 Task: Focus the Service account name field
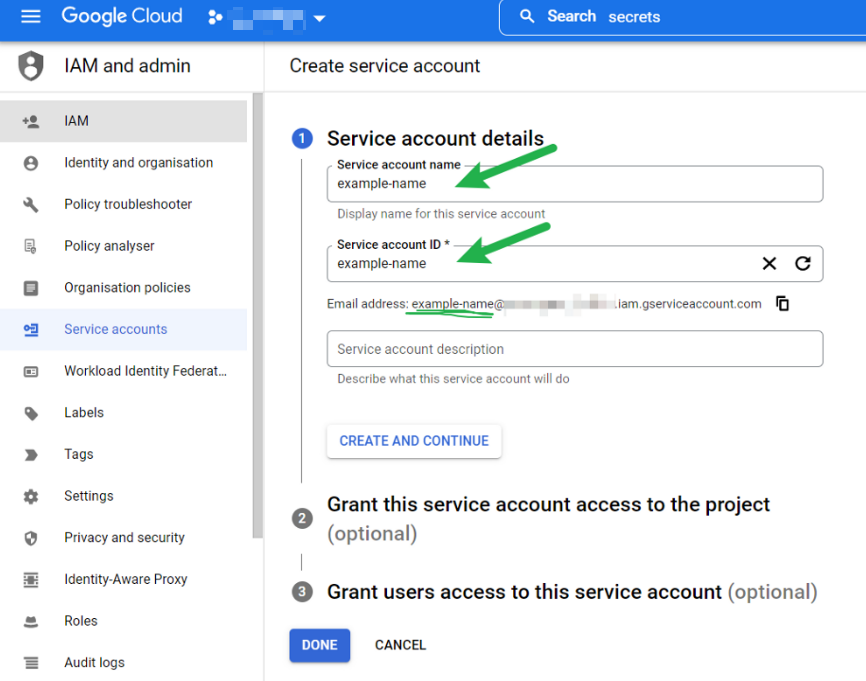tap(574, 184)
